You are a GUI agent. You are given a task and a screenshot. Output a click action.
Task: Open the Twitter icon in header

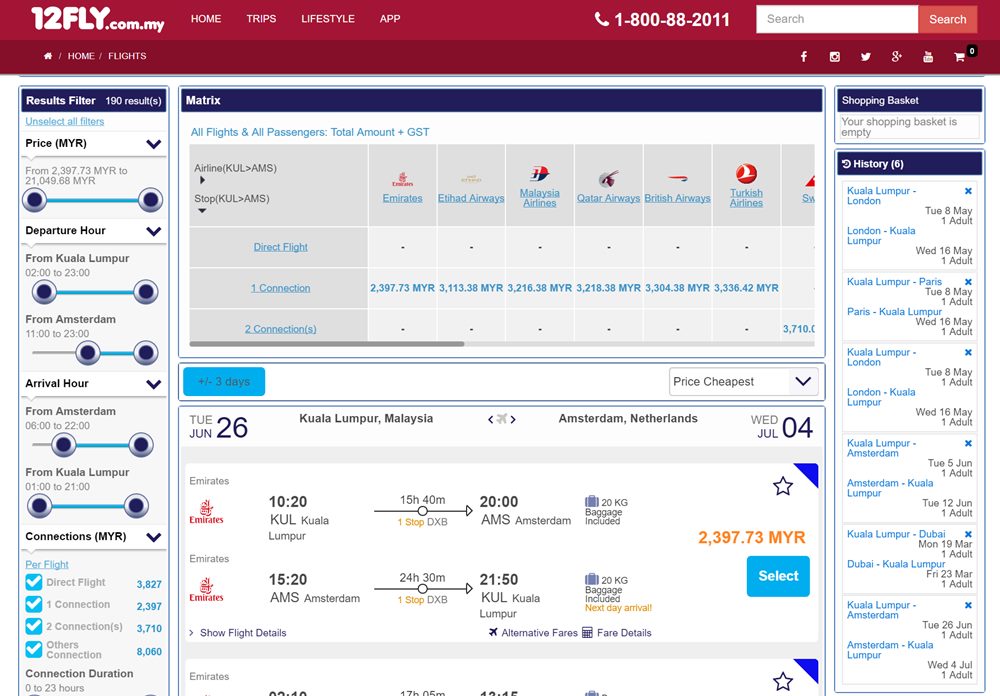point(865,57)
